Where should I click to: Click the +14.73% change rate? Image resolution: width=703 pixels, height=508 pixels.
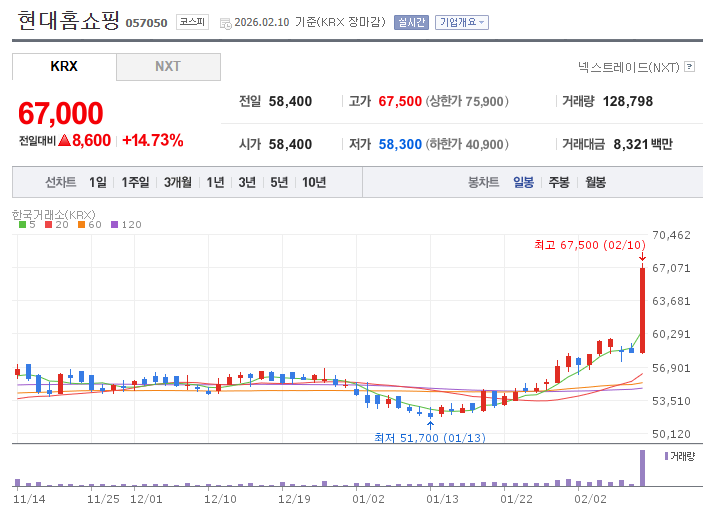[x=152, y=140]
